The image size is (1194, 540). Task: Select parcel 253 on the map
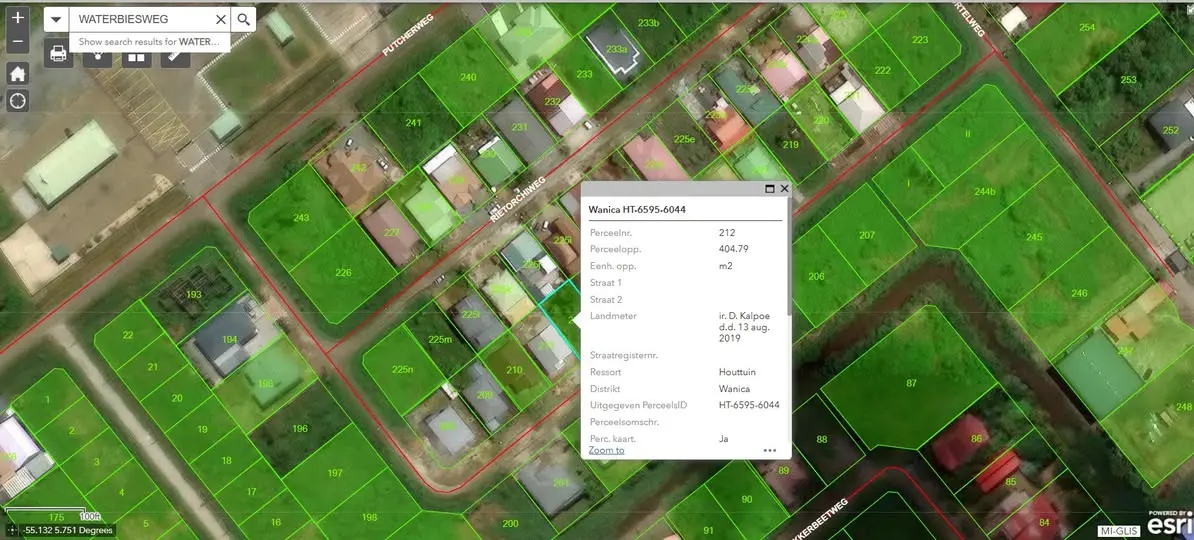1128,79
